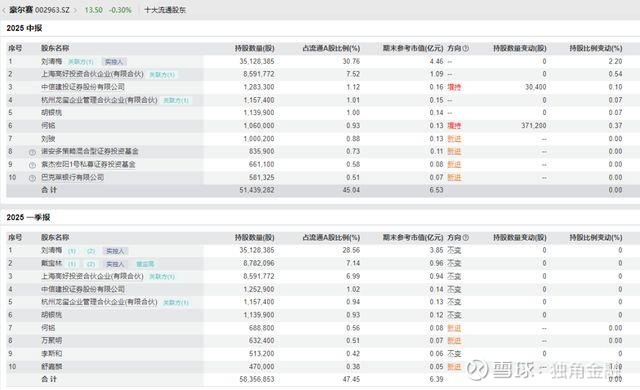This screenshot has width=640, height=390.
Task: Click shareholder 中信建投证券股份有限公司 in 2025 中报
Action: 83,87
